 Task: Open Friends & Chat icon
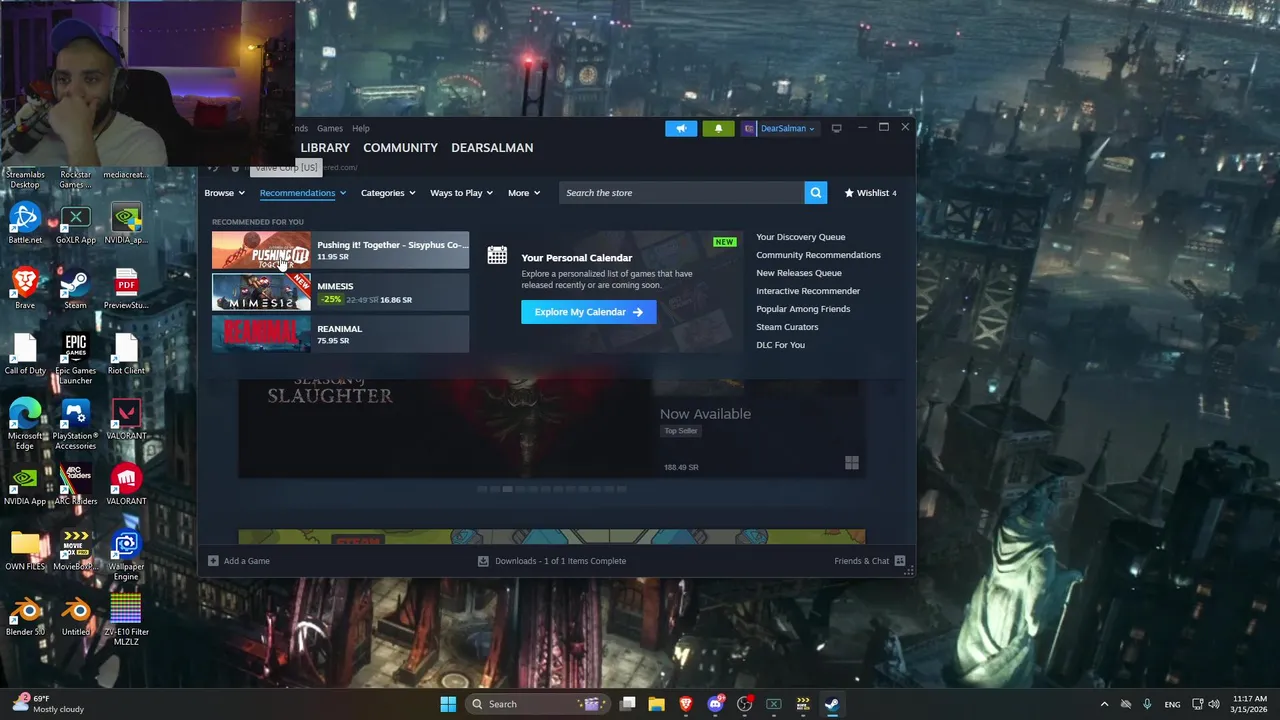pos(900,561)
